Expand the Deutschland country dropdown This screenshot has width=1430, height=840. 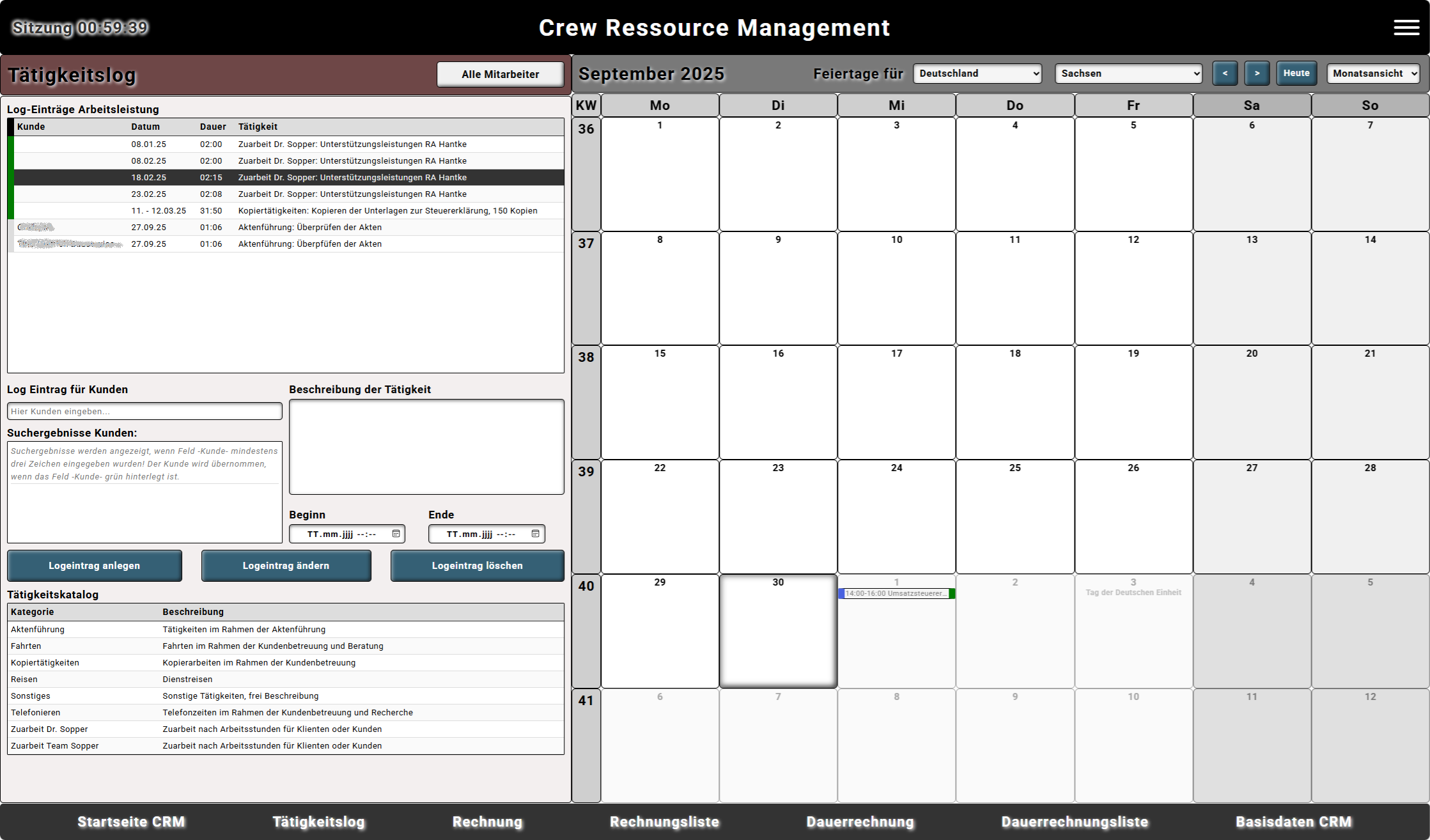977,74
